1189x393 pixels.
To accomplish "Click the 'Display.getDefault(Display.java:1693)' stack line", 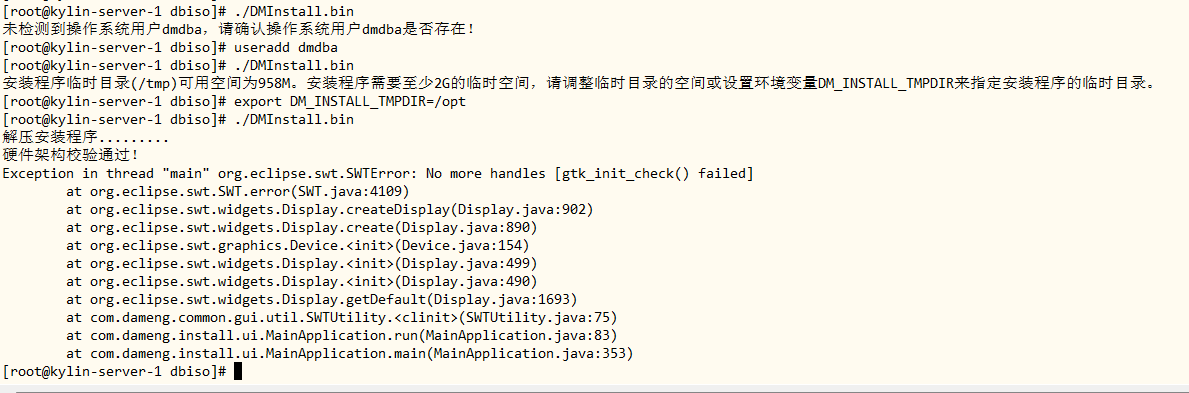I will click(x=322, y=300).
